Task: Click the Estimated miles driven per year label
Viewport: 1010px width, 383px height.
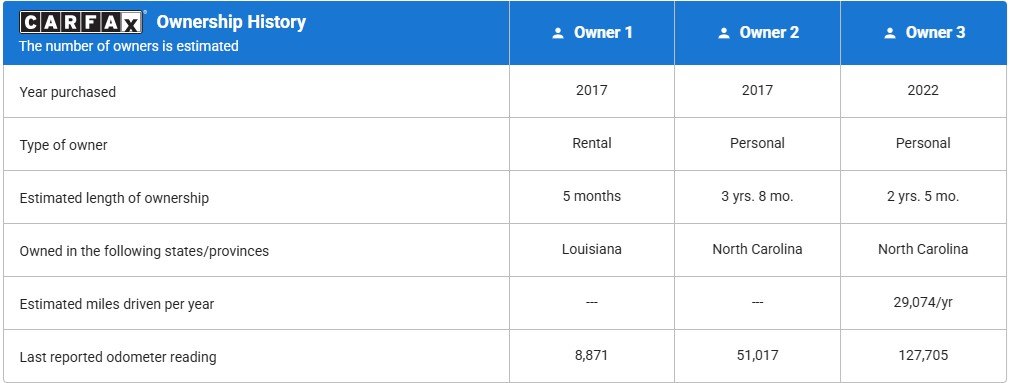Action: pos(115,304)
